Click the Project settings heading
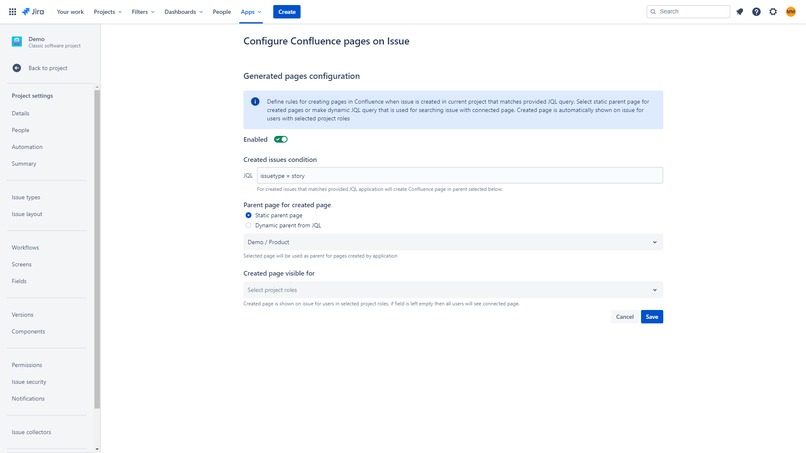Screen dimensions: 806x453 tap(32, 96)
